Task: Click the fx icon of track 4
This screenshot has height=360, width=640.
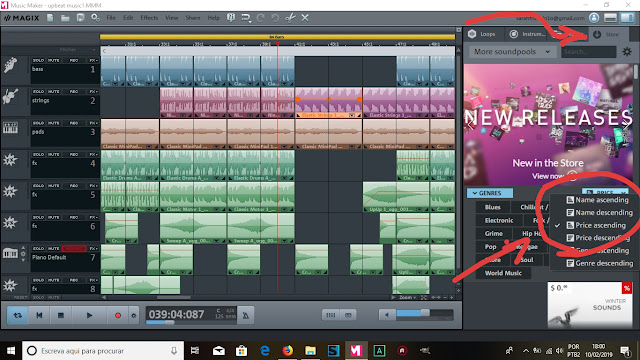Action: click(x=10, y=160)
